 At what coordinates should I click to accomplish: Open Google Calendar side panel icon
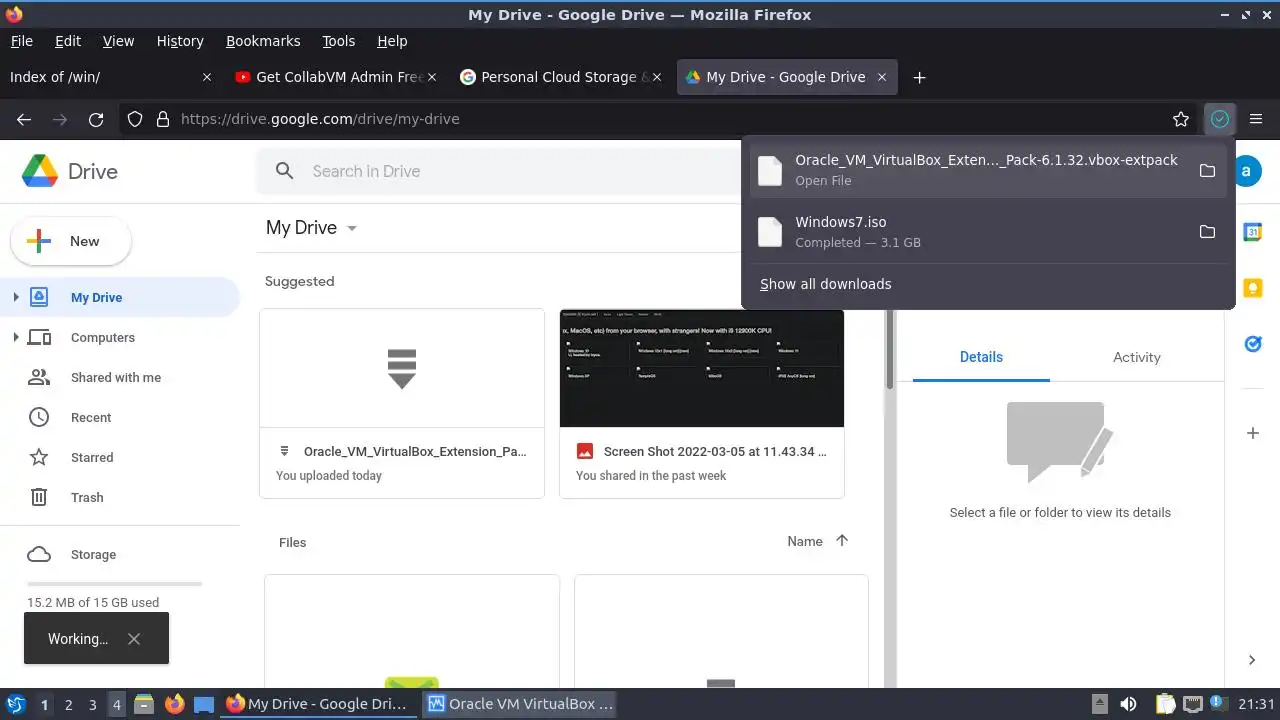pos(1252,232)
